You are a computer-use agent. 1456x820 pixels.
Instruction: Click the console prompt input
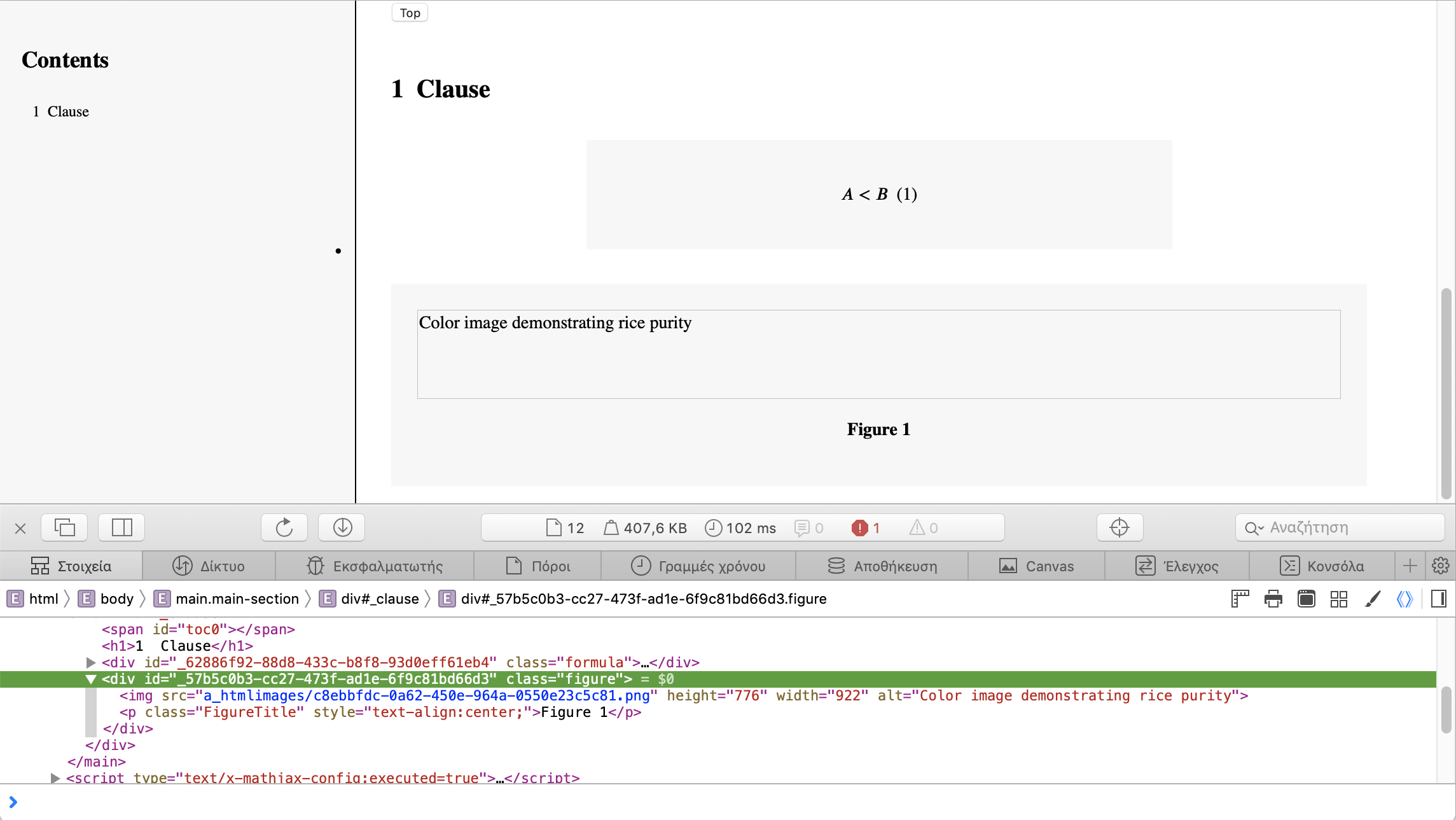(728, 802)
